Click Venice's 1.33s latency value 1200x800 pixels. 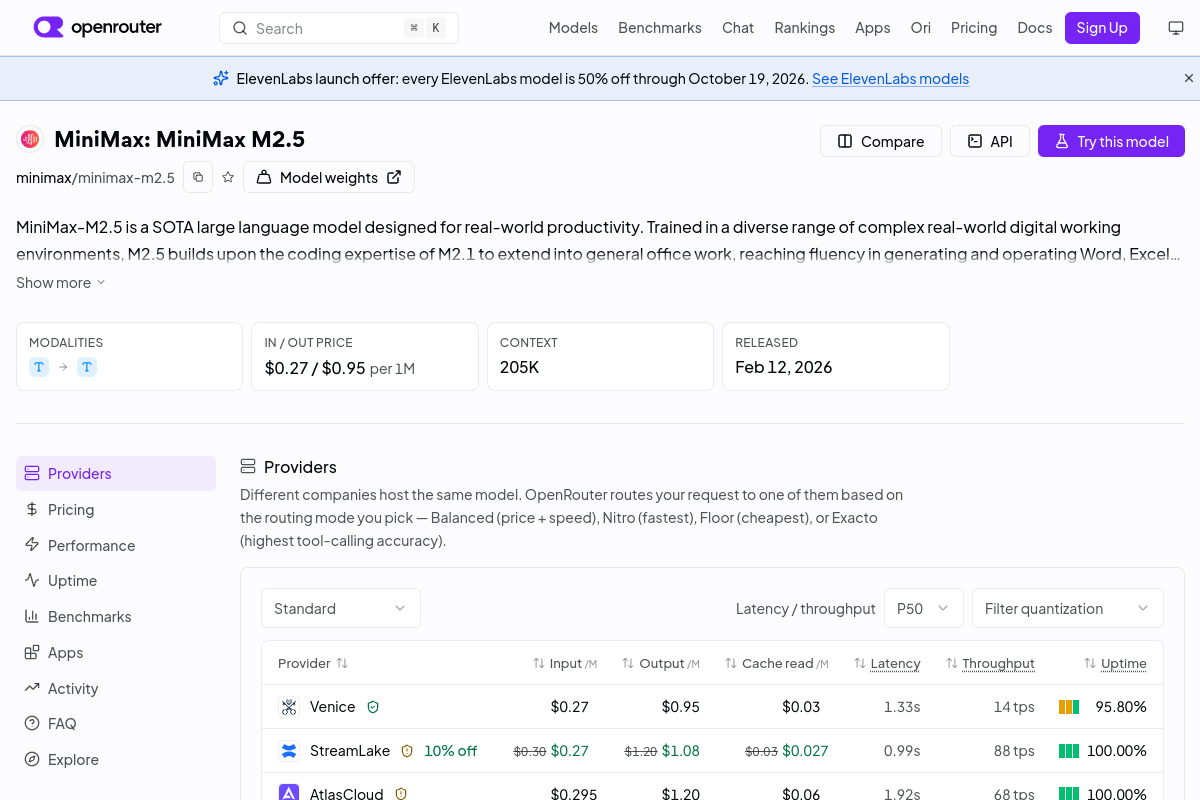coord(902,707)
